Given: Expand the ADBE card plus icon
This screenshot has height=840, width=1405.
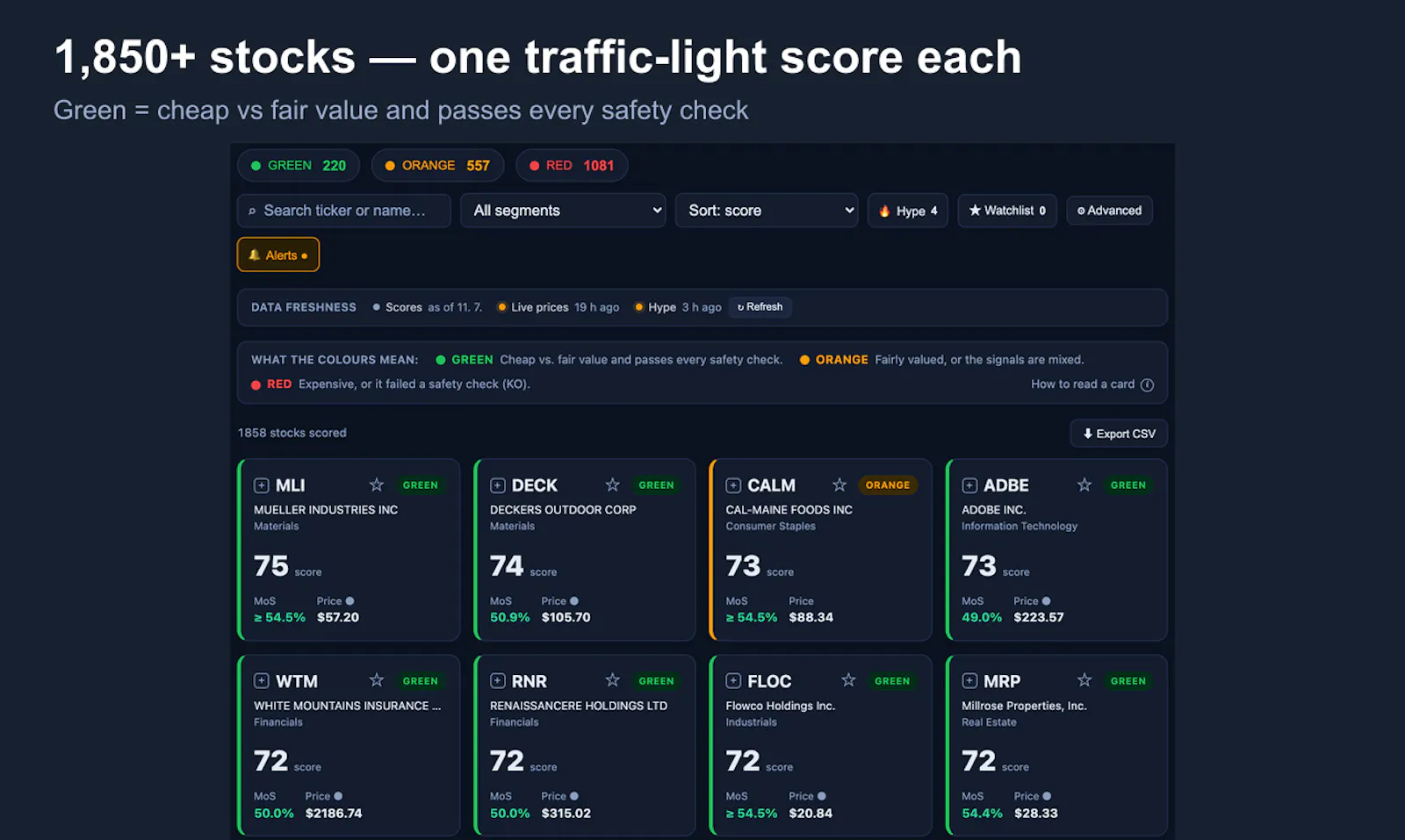Looking at the screenshot, I should click(x=969, y=485).
